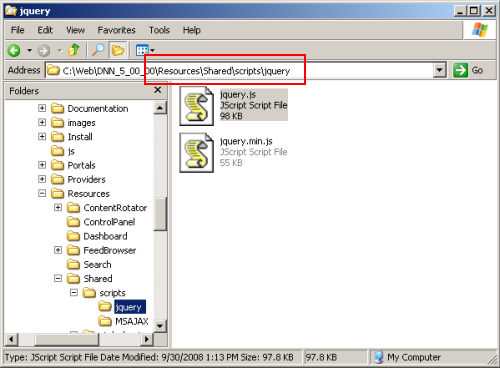Expand the Portals folder node

pos(42,165)
